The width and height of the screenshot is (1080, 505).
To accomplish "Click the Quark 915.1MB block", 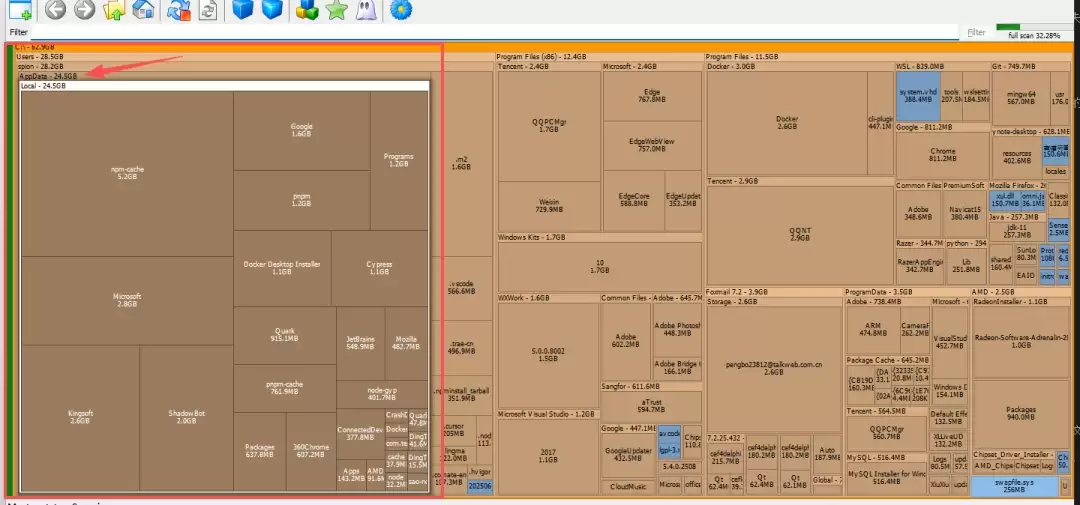I will [284, 335].
